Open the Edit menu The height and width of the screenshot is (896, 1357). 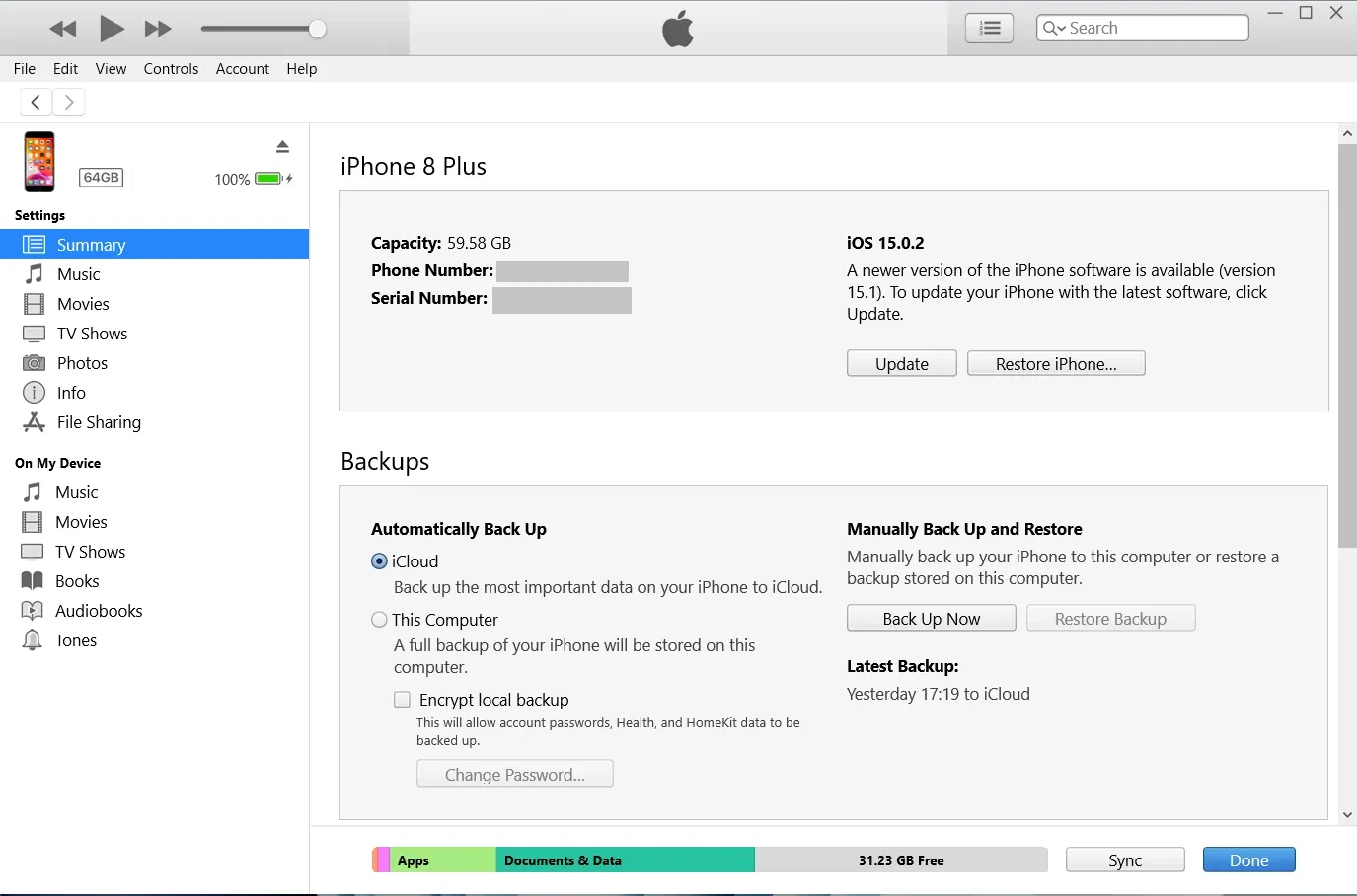(x=65, y=68)
